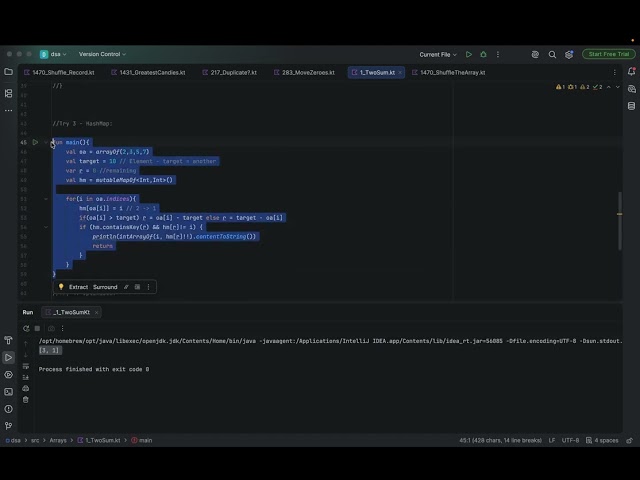The height and width of the screenshot is (480, 640).
Task: Show intention actions lightbulb
Action: click(61, 287)
